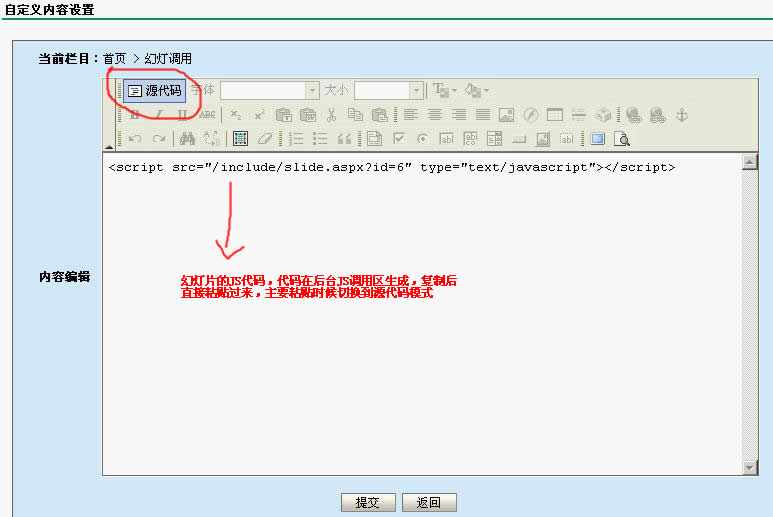Toggle the ABC strikethrough icon

[207, 115]
